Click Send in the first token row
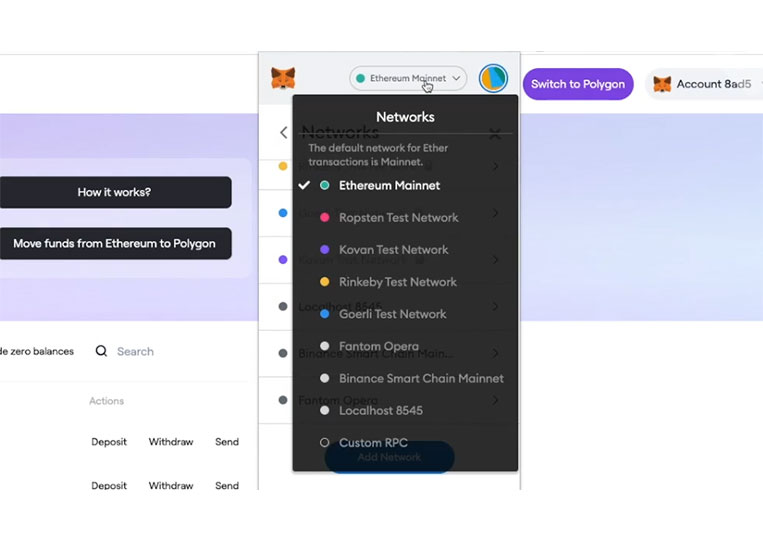763x541 pixels. [227, 442]
